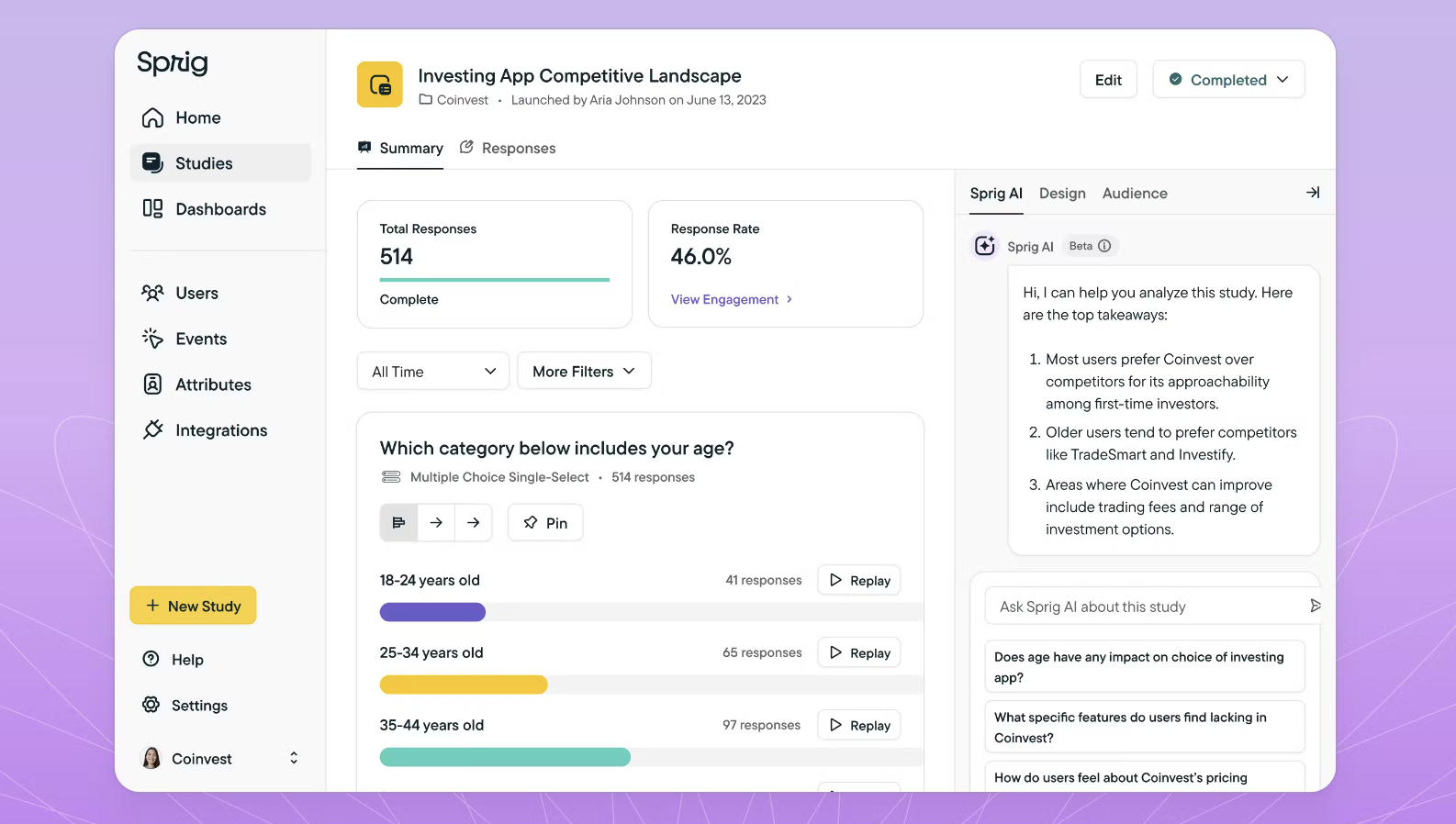1456x824 pixels.
Task: Switch to the Sprig AI tab
Action: tap(996, 194)
